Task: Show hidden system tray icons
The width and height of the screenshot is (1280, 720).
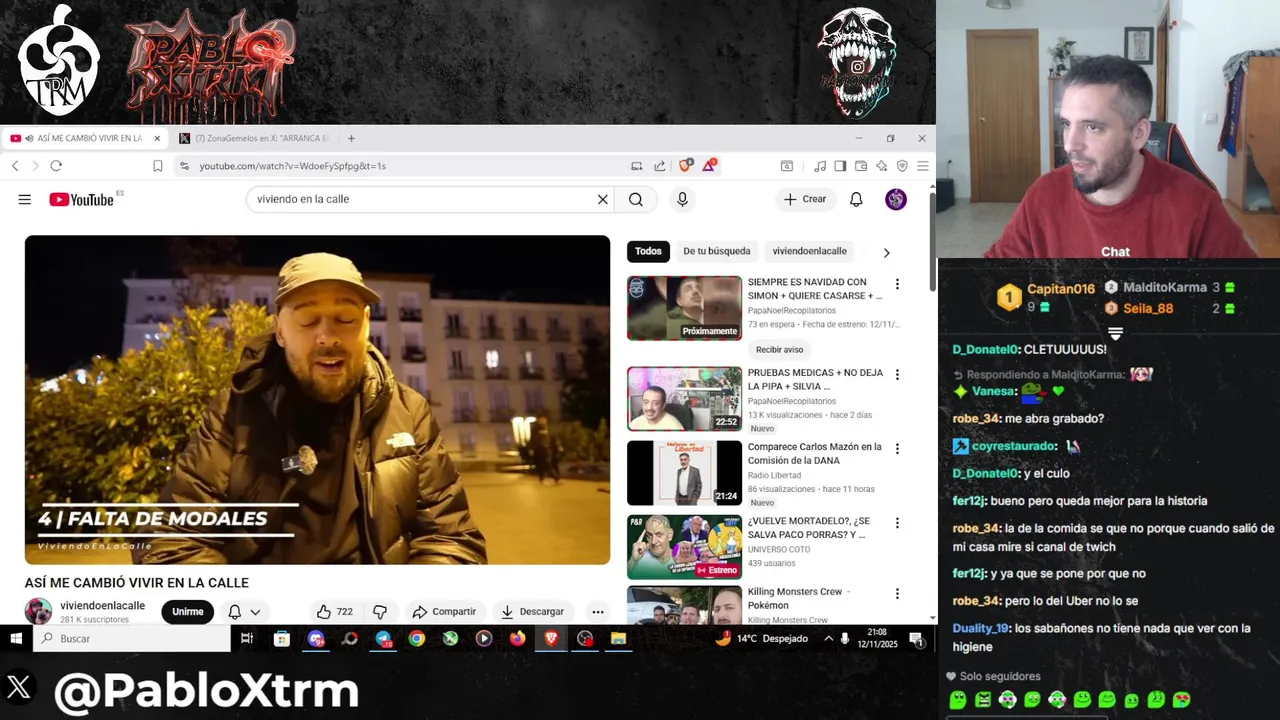Action: 828,638
